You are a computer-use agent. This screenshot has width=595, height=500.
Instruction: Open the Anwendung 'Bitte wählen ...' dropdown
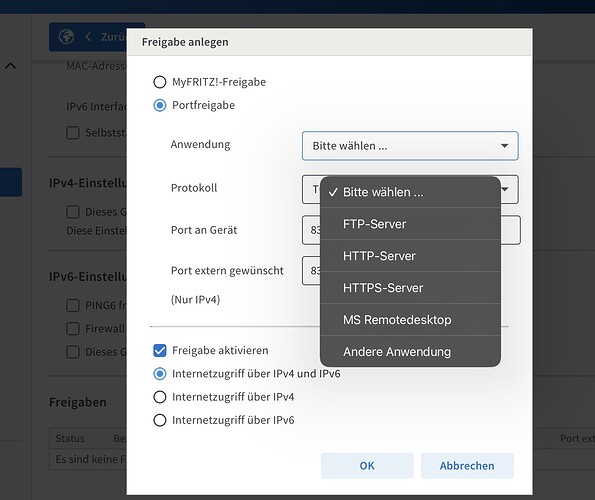pyautogui.click(x=410, y=146)
